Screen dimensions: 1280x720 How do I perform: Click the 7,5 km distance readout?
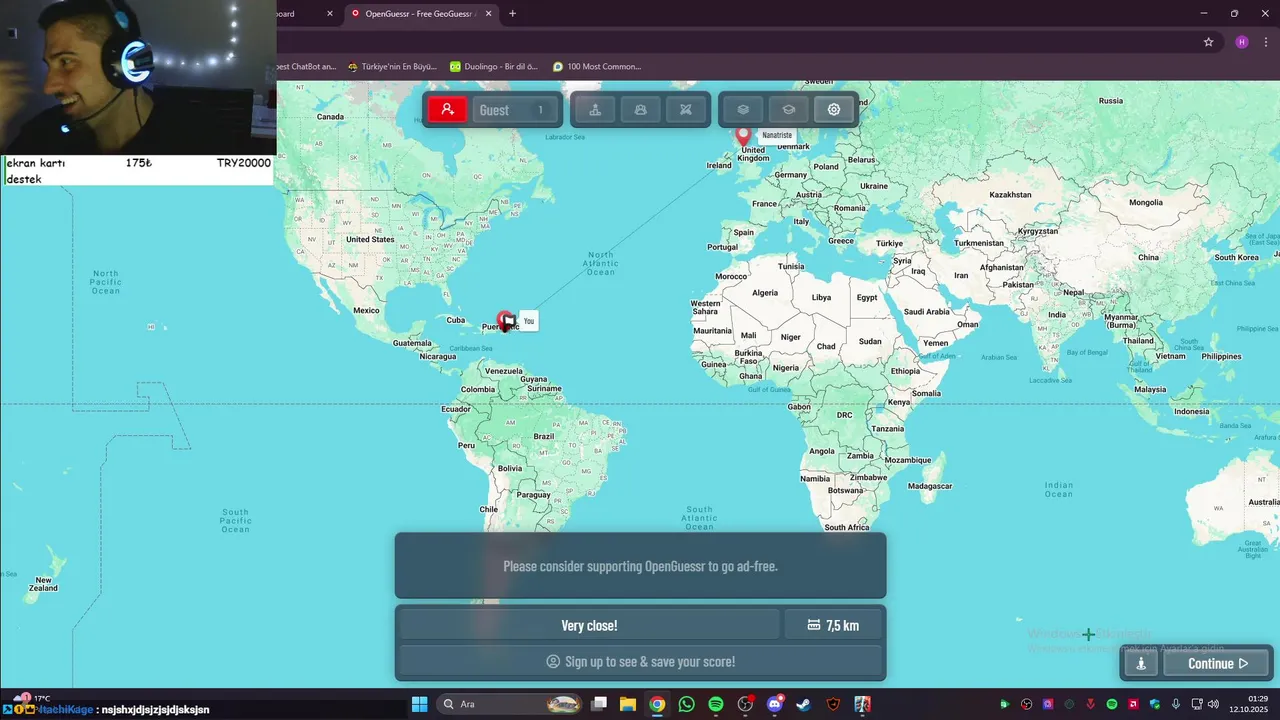pyautogui.click(x=833, y=625)
